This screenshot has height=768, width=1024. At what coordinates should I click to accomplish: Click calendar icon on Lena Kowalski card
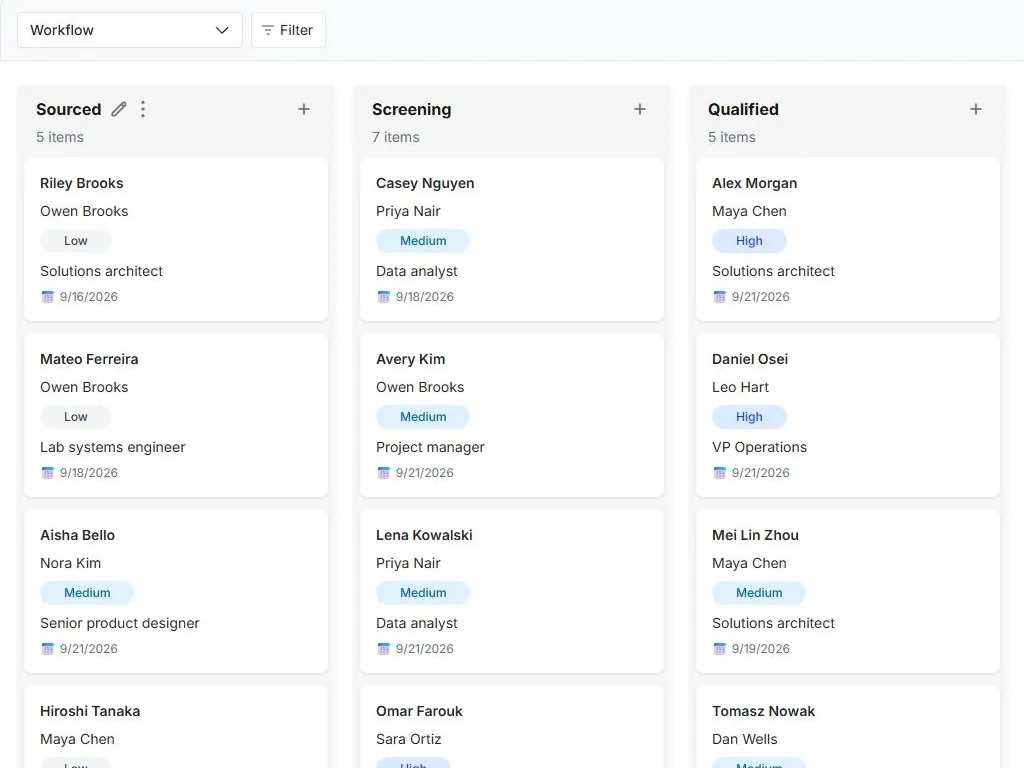point(383,648)
